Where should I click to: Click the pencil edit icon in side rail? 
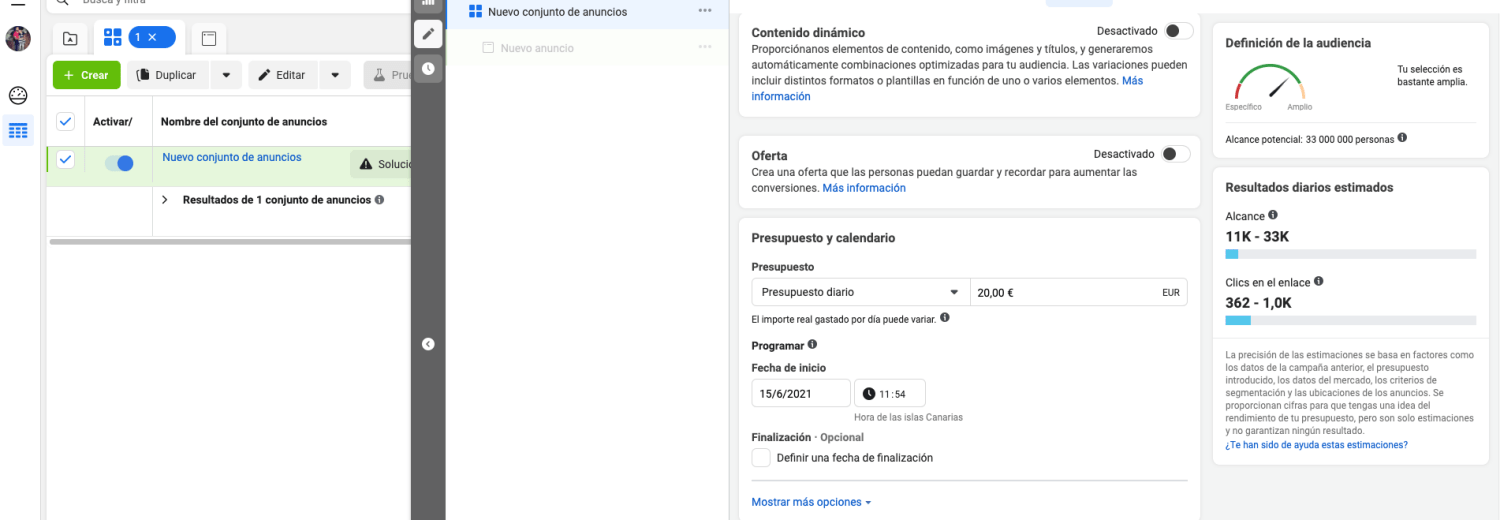pyautogui.click(x=428, y=34)
